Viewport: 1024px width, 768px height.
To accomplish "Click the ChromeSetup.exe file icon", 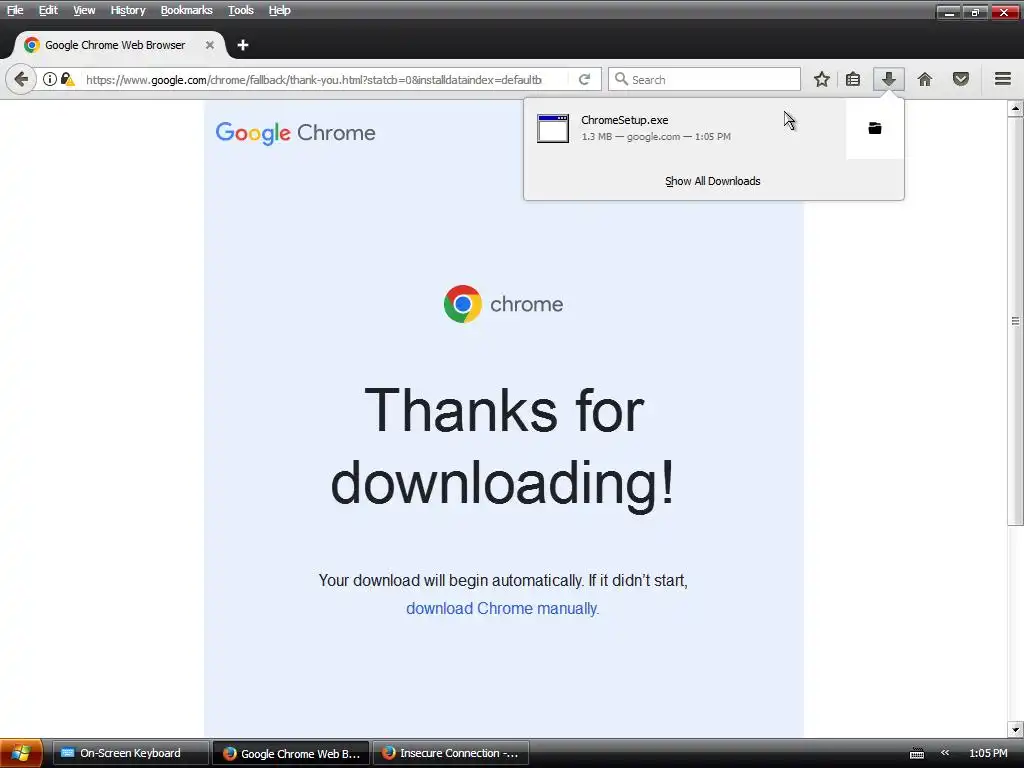I will (553, 128).
